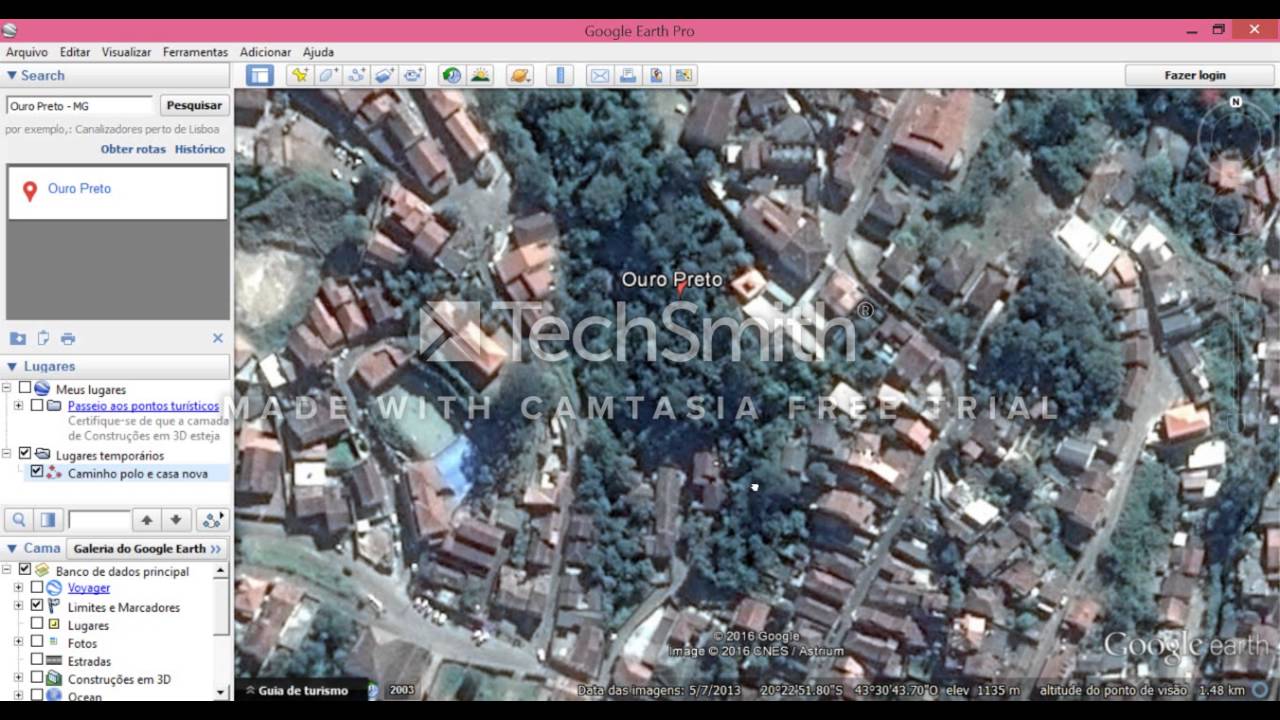Image resolution: width=1280 pixels, height=720 pixels.
Task: Click the Pesquisar button
Action: (194, 105)
